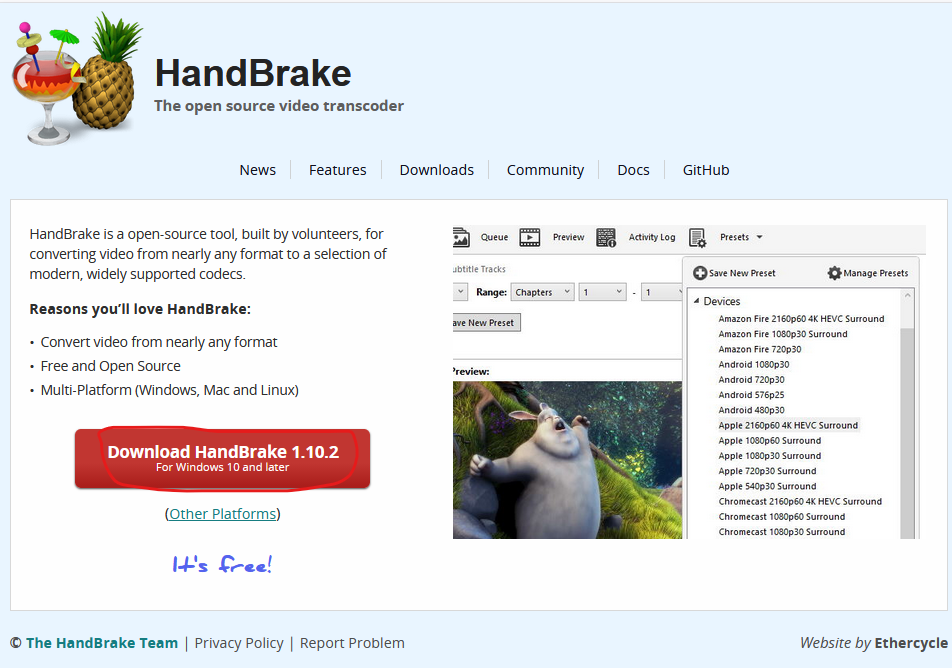Visit the Ethercycle website link
The height and width of the screenshot is (668, 952).
(x=911, y=643)
